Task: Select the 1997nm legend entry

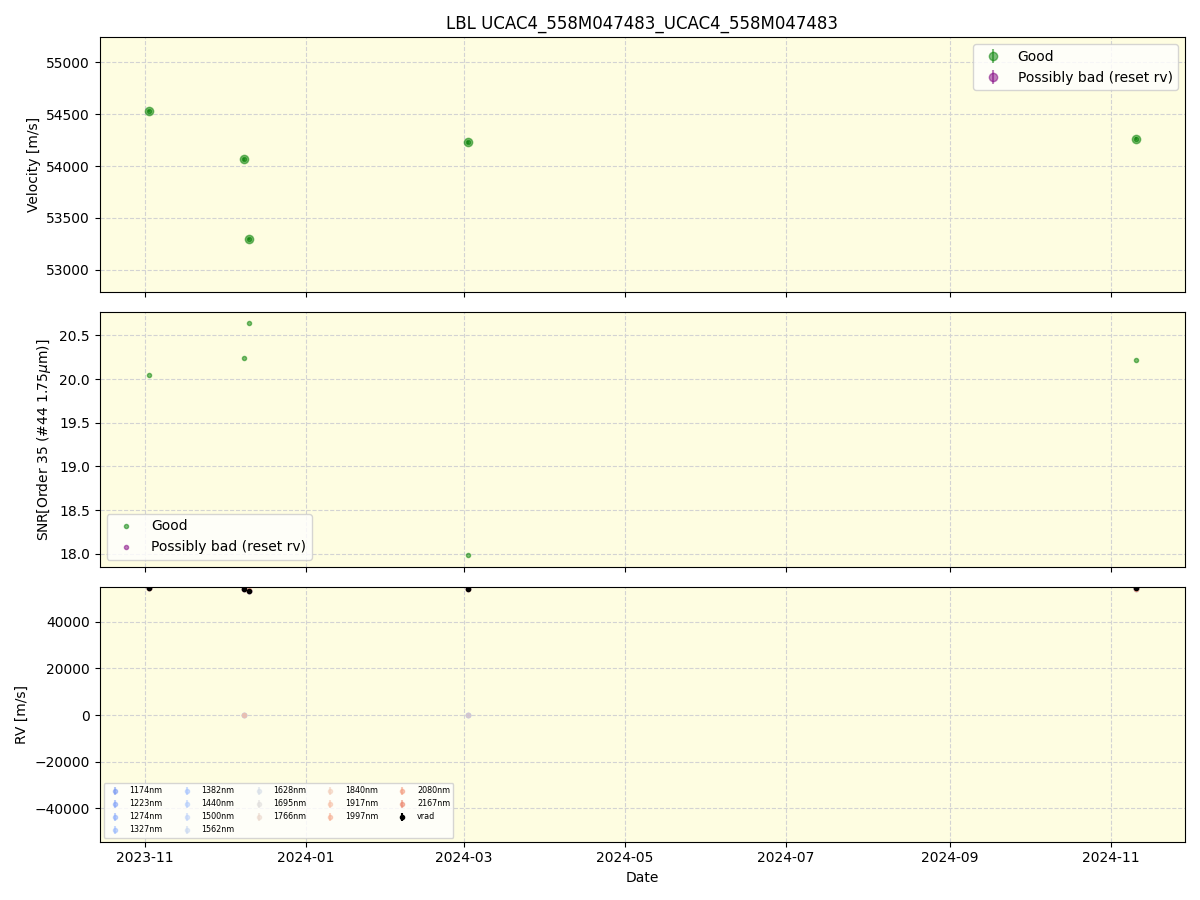Action: click(x=352, y=817)
